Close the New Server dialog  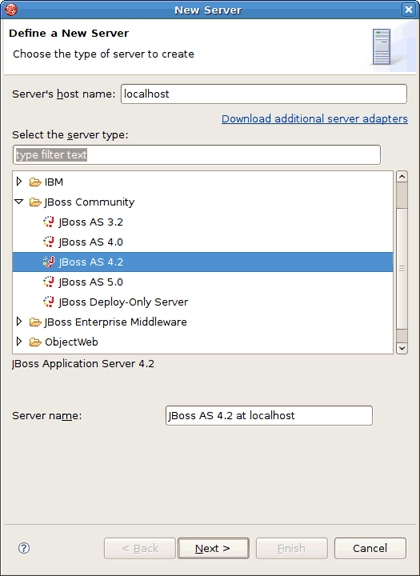pyautogui.click(x=409, y=9)
